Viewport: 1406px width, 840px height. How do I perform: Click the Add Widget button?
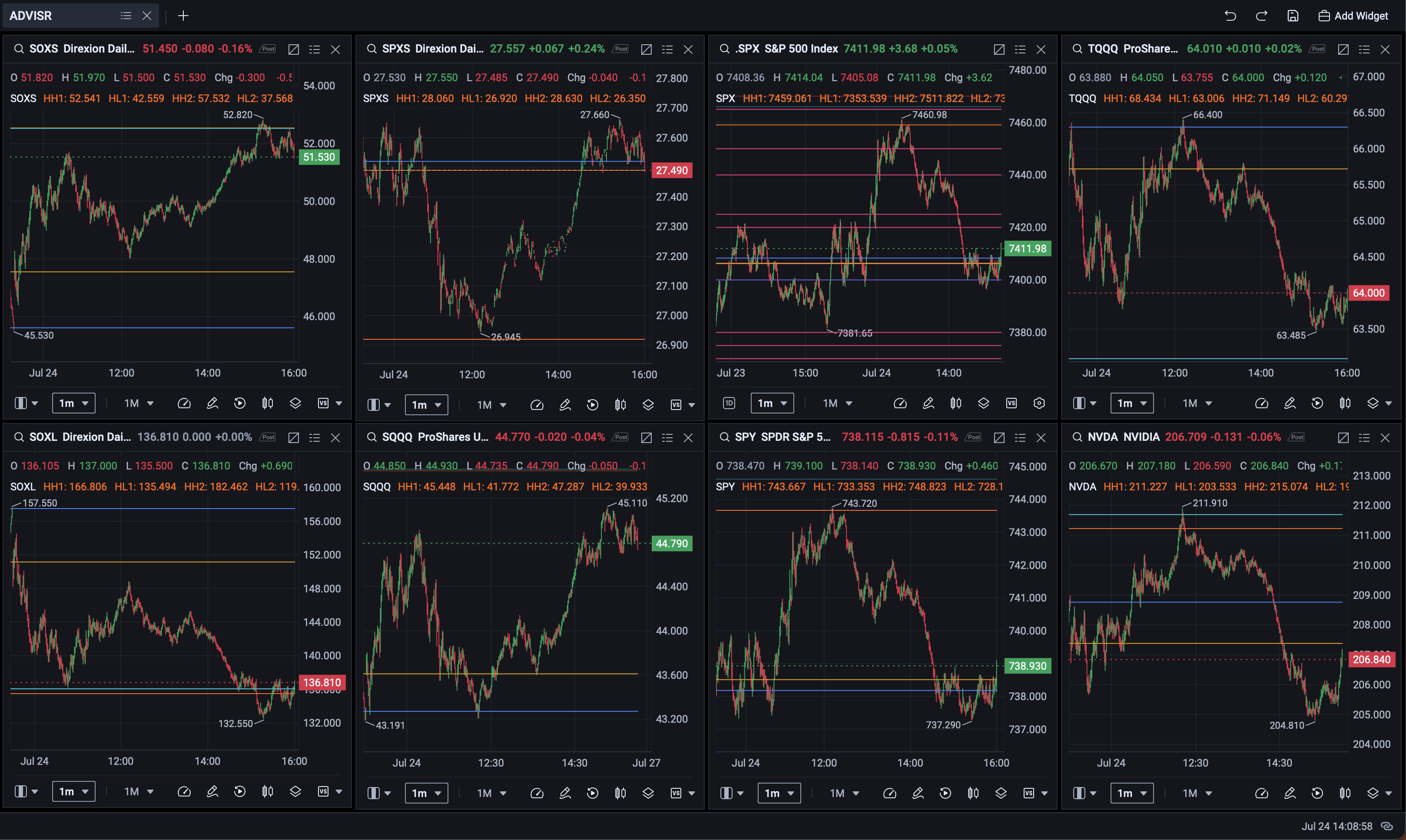click(x=1353, y=16)
